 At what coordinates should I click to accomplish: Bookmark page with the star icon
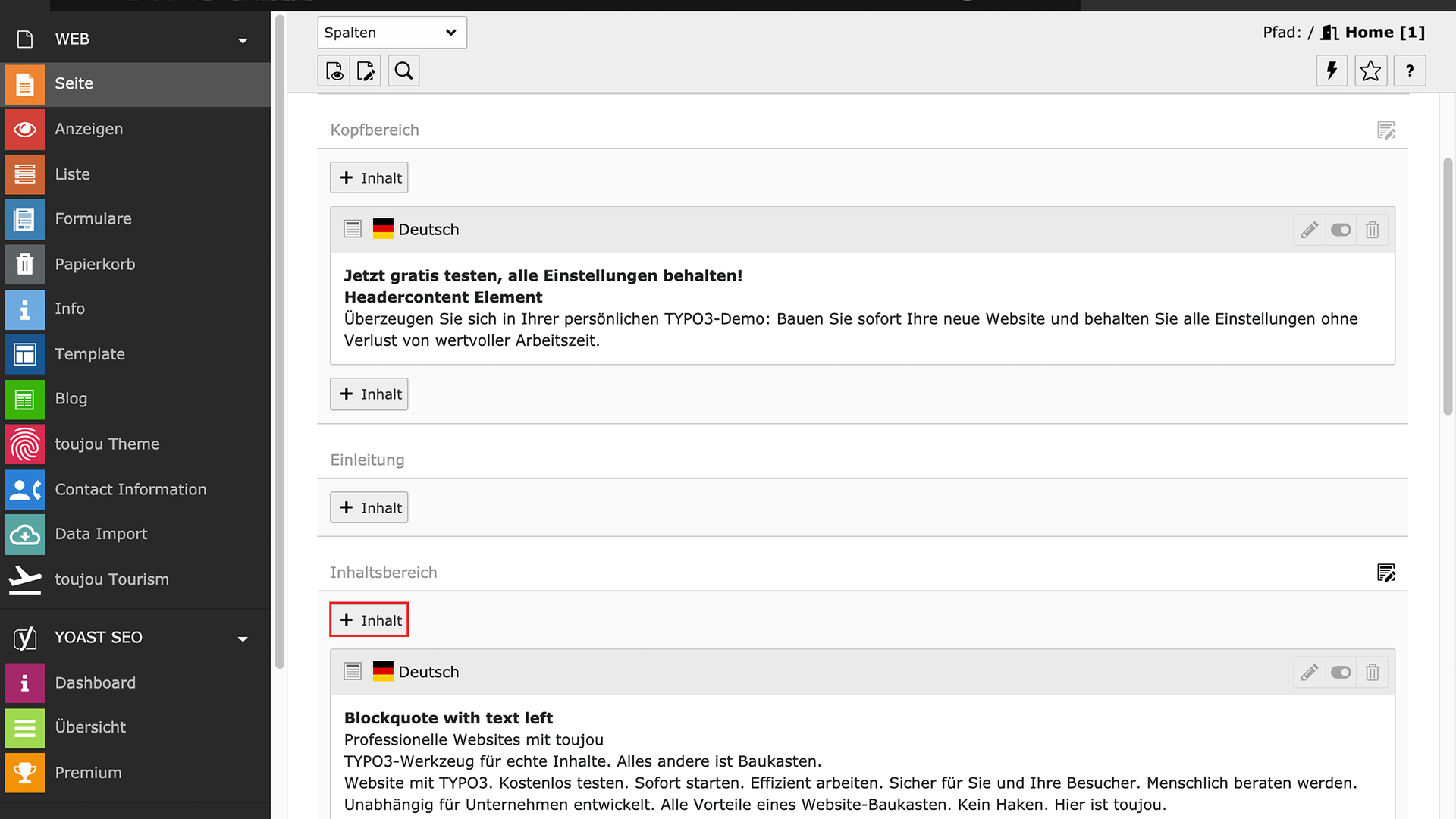[x=1370, y=71]
